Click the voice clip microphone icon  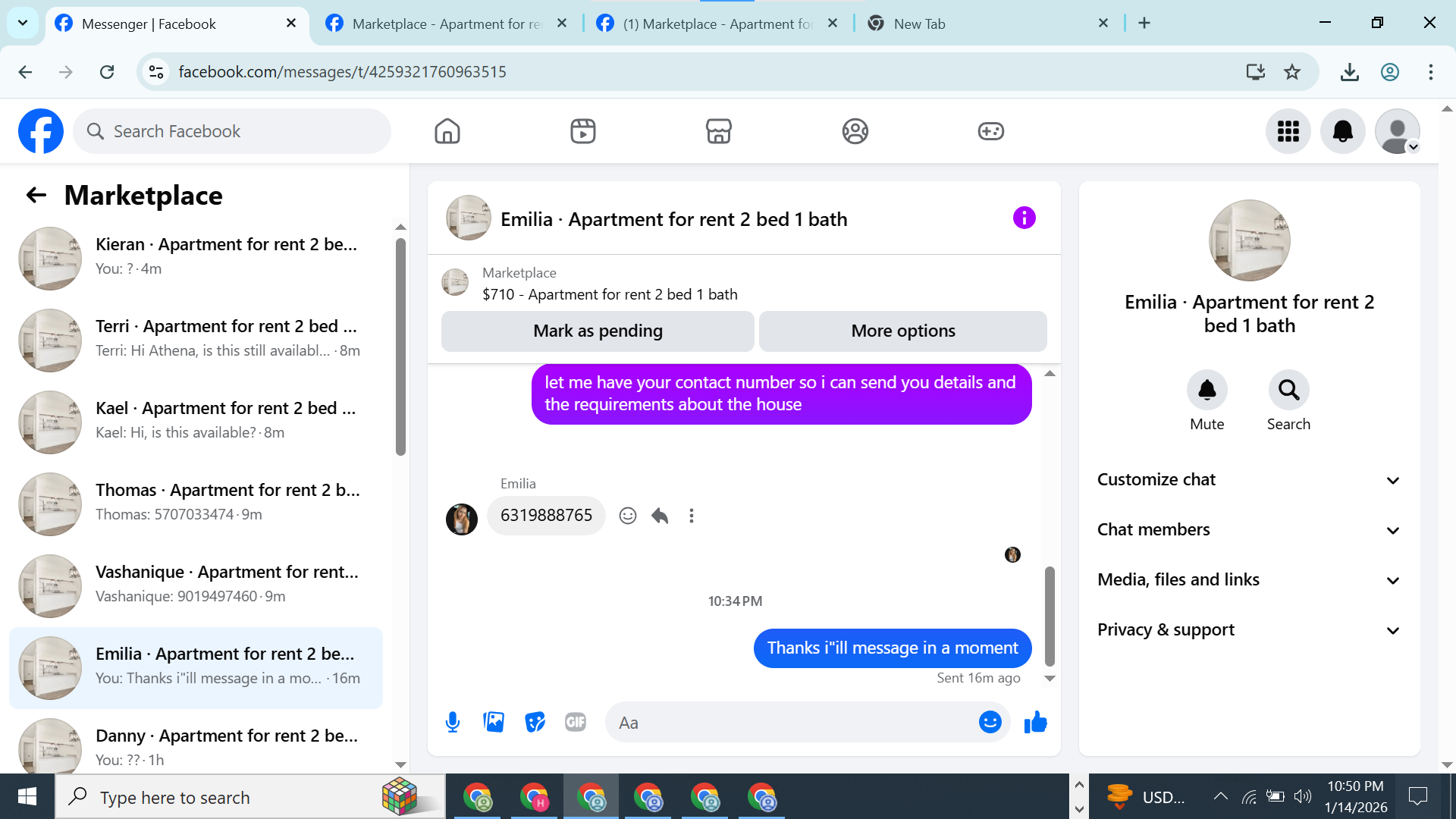coord(453,723)
